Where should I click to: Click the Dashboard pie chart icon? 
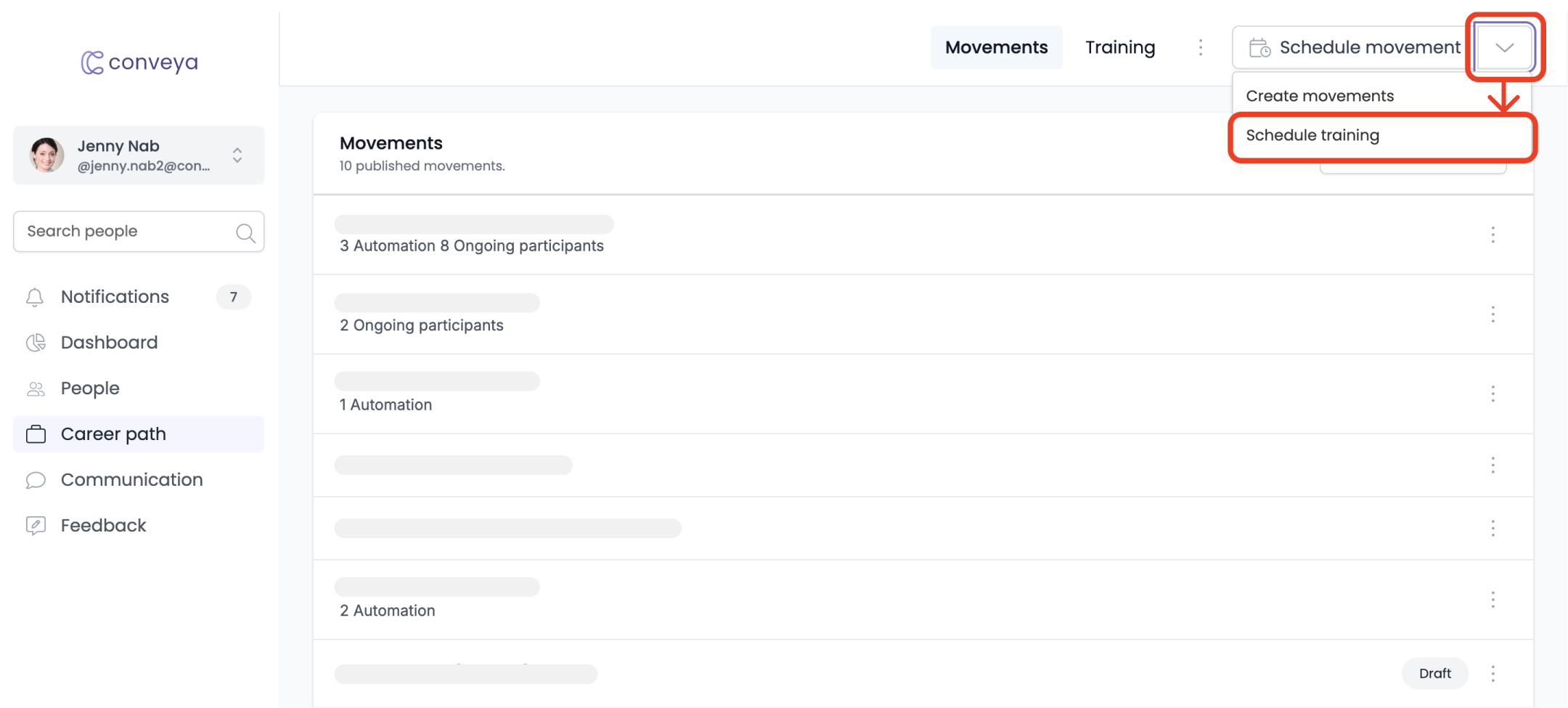click(36, 343)
